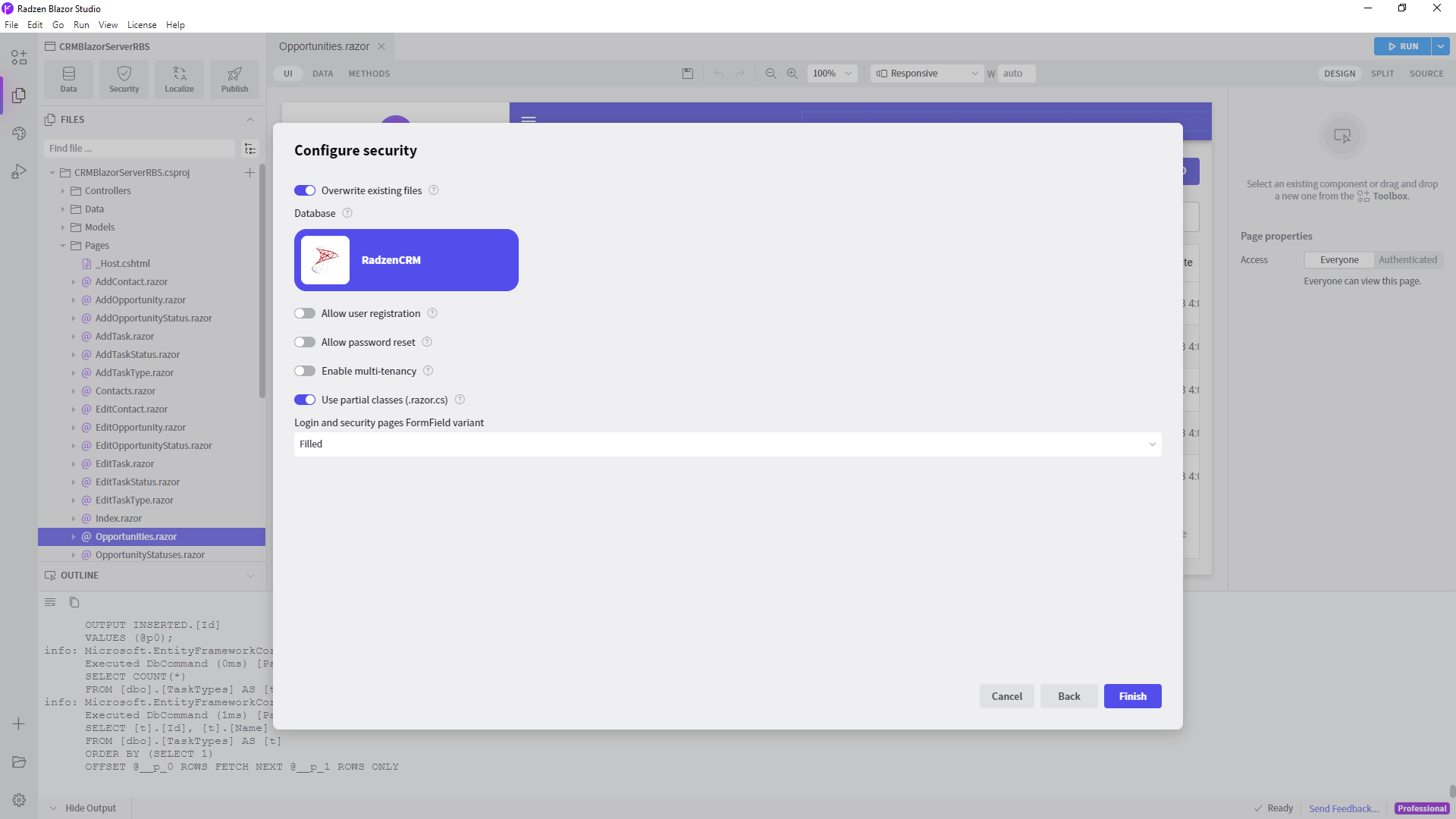Switch to the DATA tab
This screenshot has width=1456, height=819.
[x=323, y=74]
